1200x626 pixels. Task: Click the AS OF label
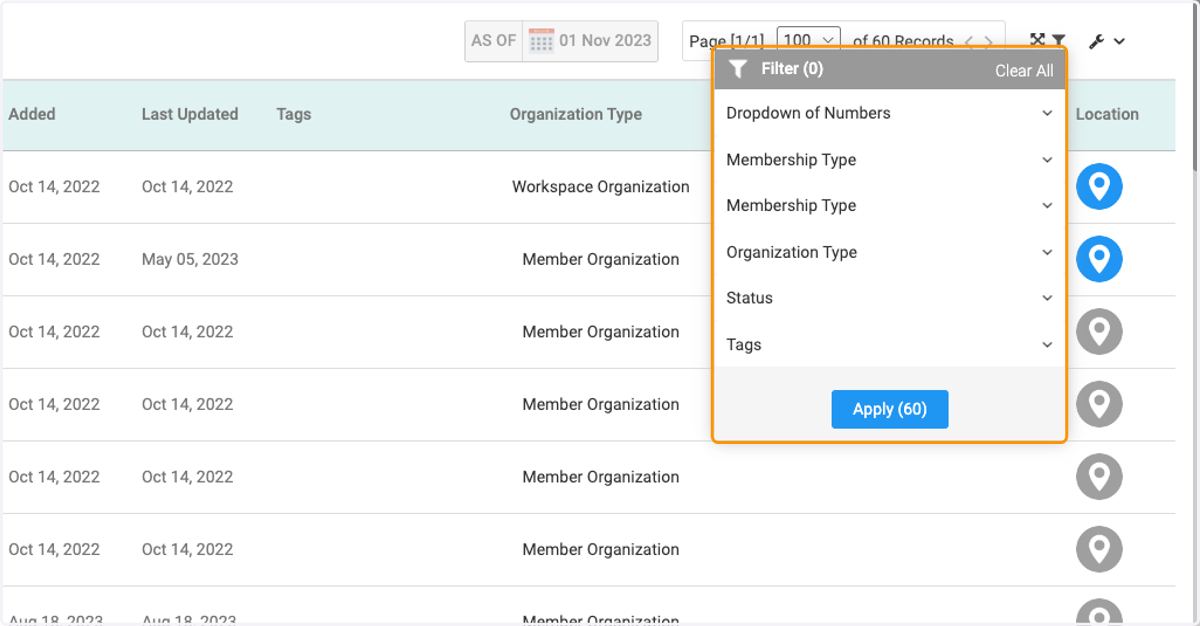(x=494, y=41)
